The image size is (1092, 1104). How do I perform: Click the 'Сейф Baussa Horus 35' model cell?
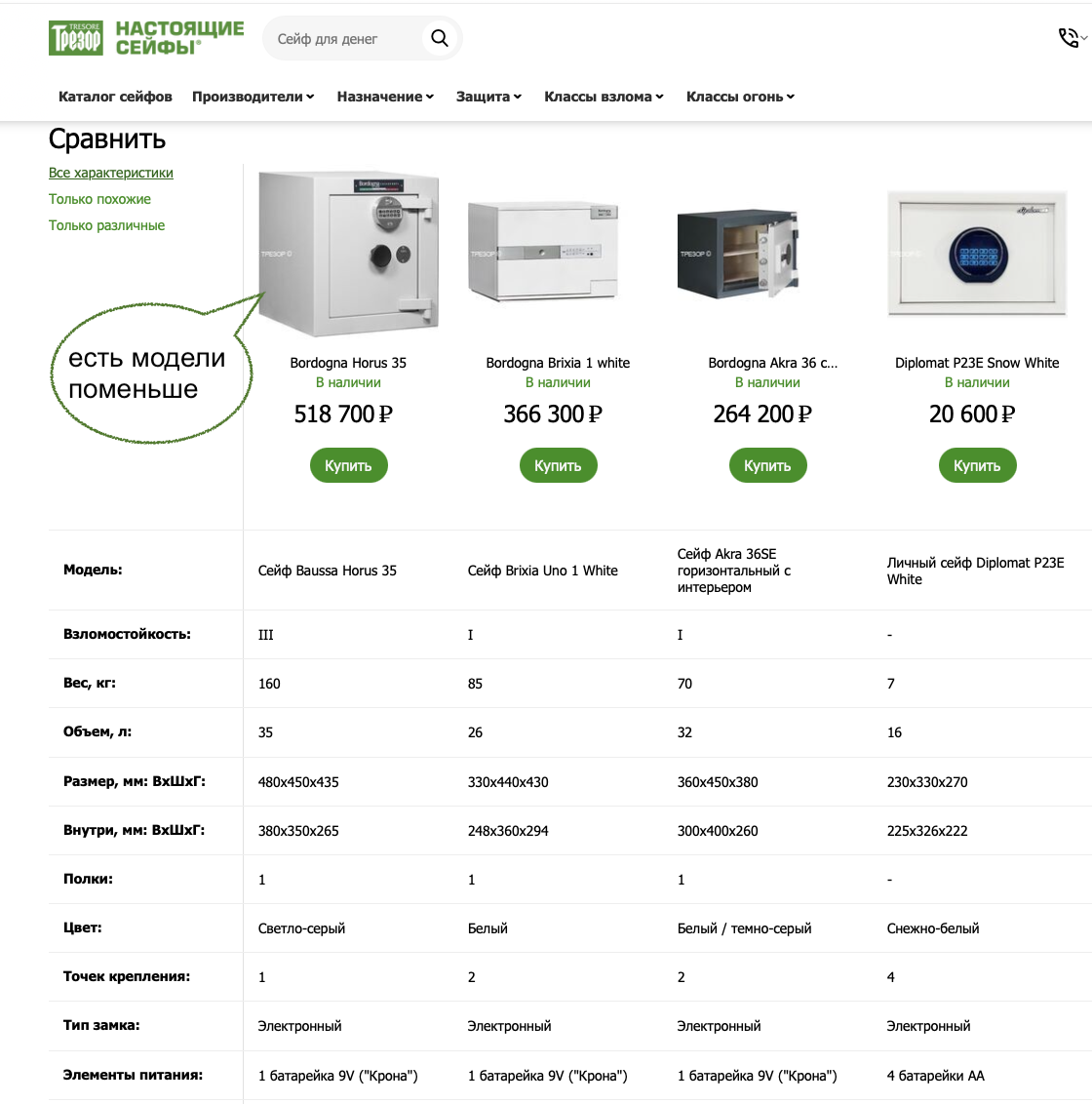tap(327, 571)
